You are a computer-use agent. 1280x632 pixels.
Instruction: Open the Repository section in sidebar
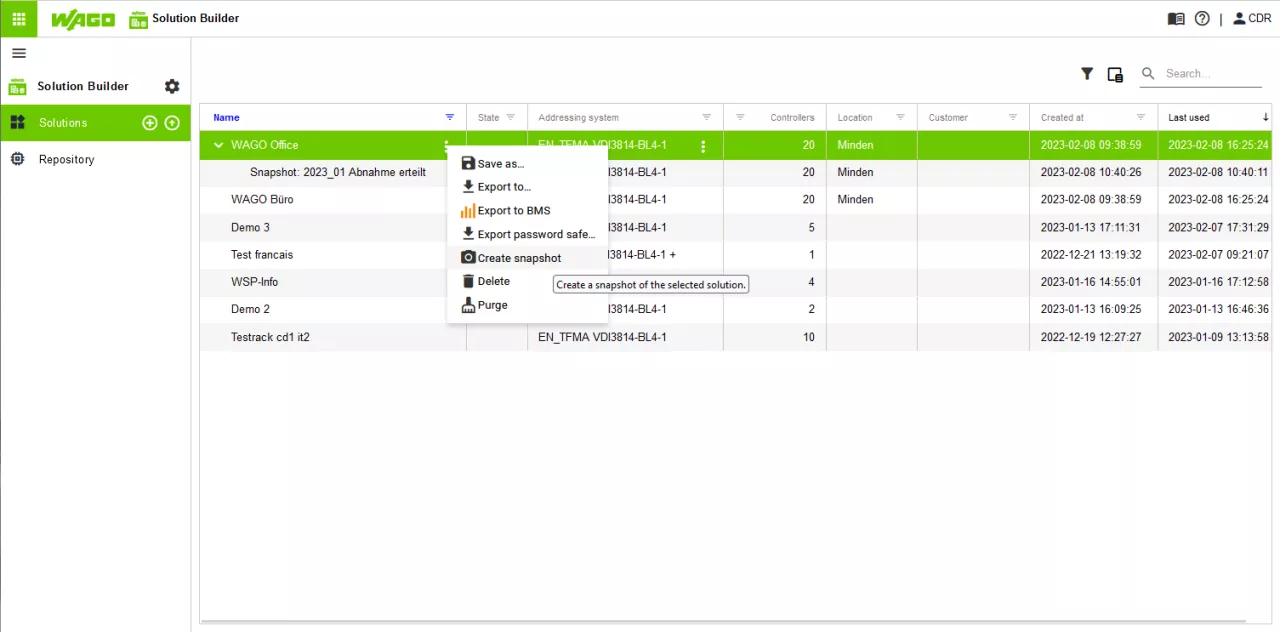coord(66,160)
